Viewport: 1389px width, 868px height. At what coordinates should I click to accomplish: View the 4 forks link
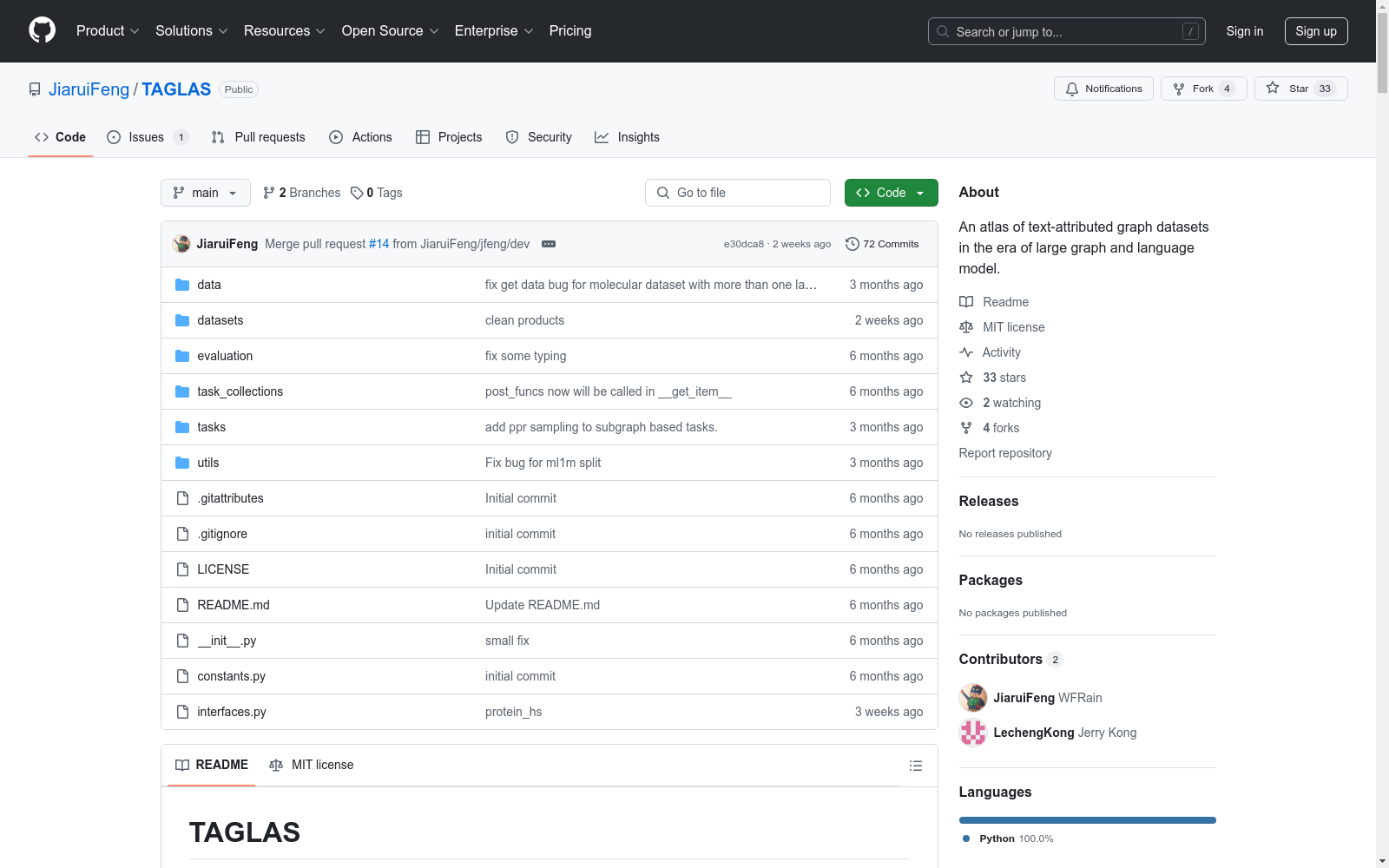pyautogui.click(x=990, y=428)
